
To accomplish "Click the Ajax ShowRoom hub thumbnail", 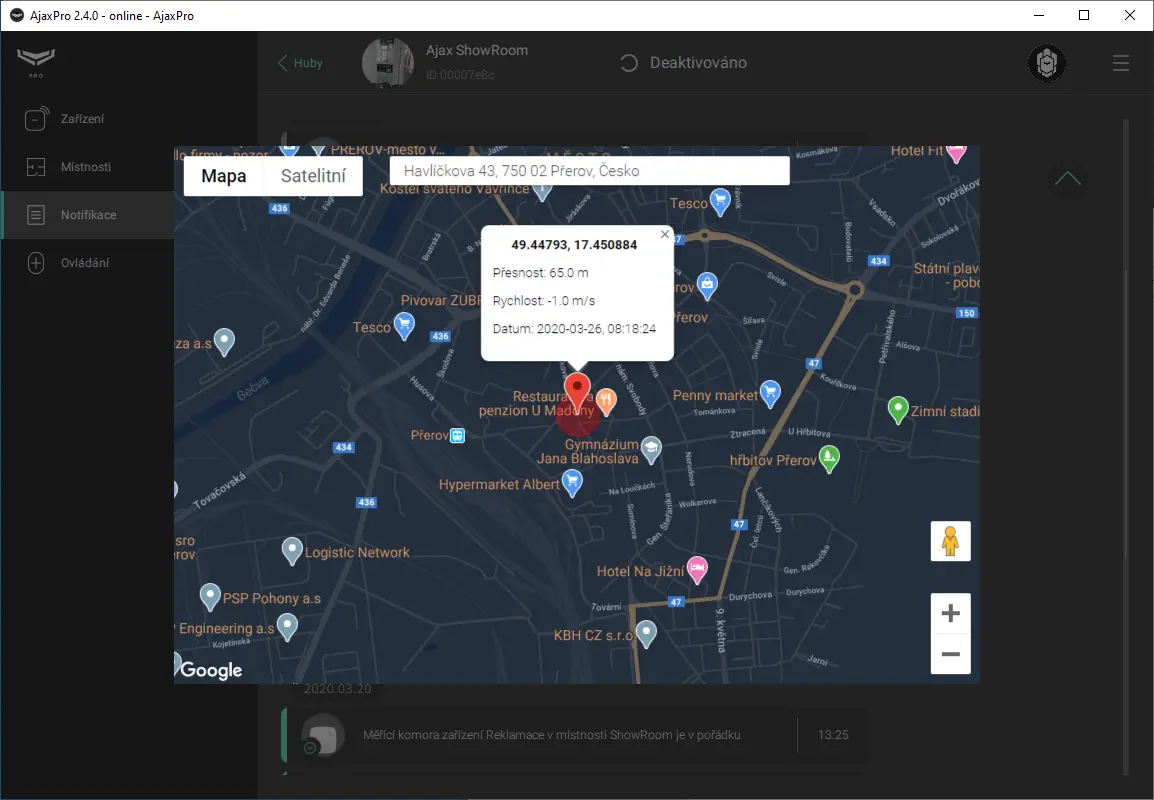I will click(x=388, y=63).
